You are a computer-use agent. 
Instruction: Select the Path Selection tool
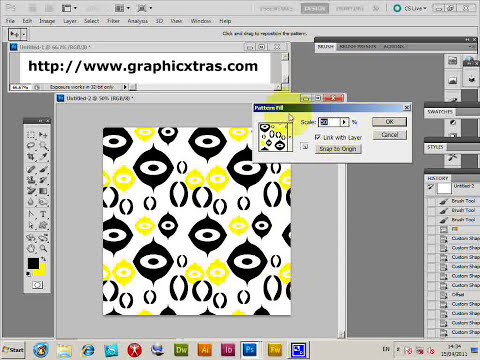(x=31, y=225)
